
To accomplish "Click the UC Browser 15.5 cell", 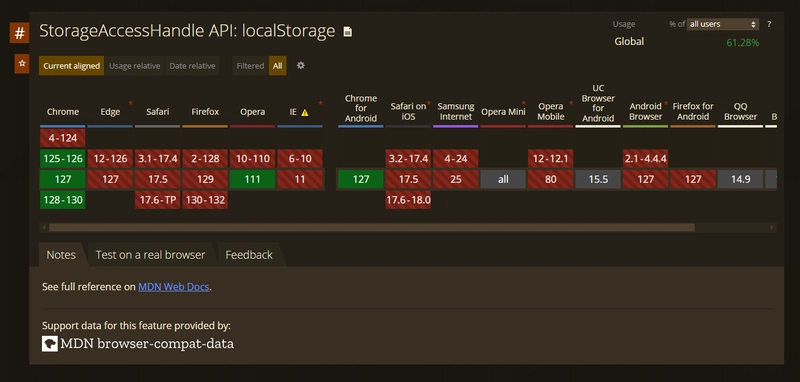I will [598, 180].
